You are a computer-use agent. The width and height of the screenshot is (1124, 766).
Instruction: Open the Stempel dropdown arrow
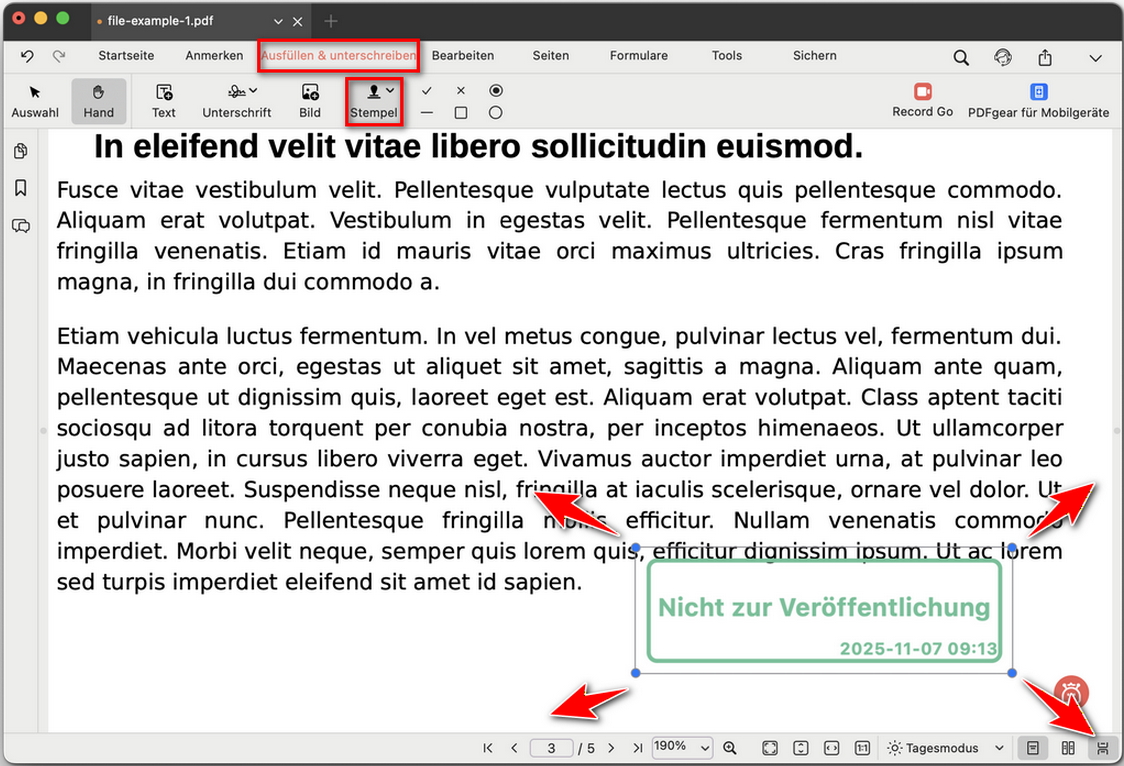coord(389,89)
